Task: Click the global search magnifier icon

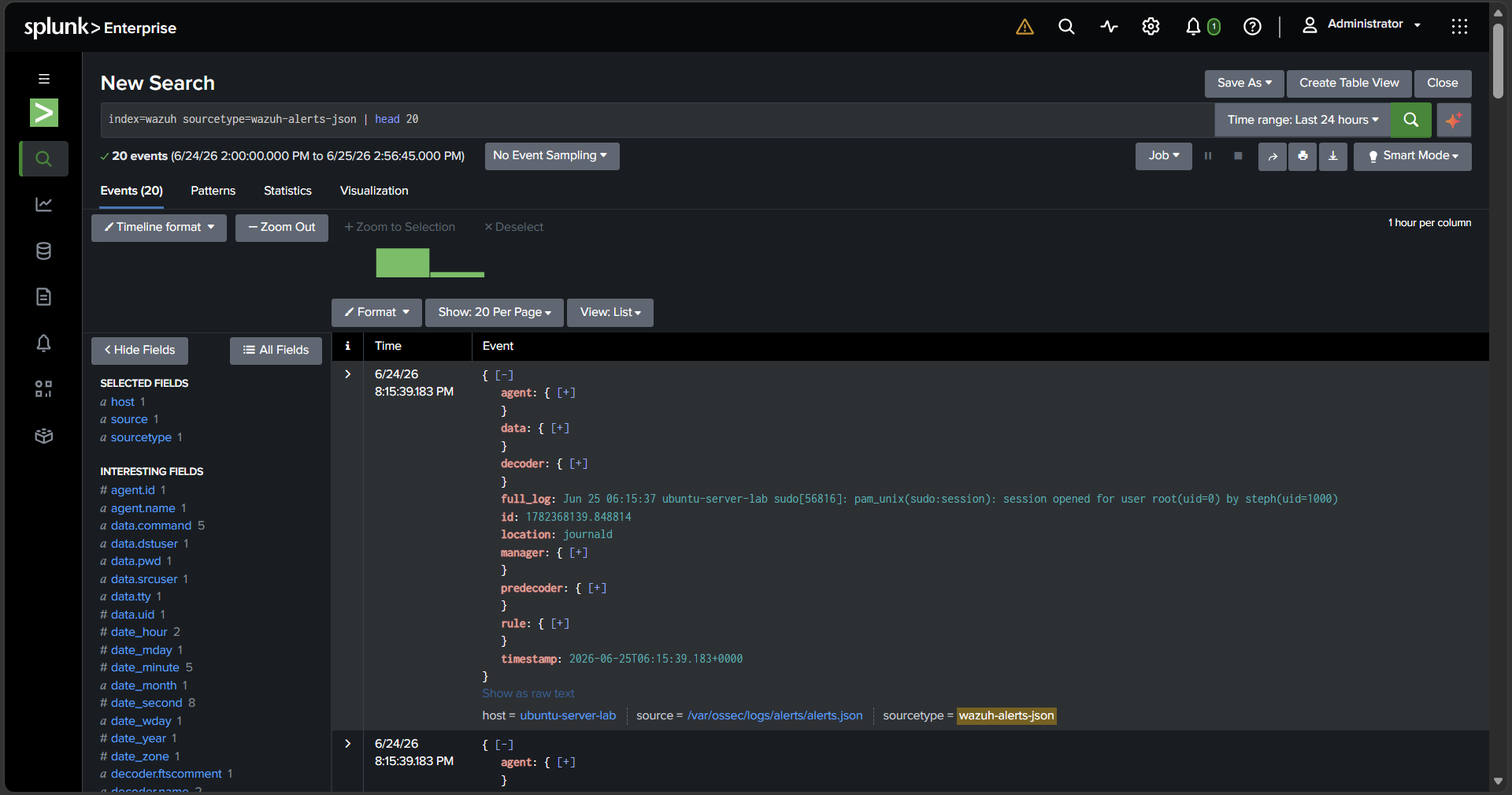Action: [1066, 27]
